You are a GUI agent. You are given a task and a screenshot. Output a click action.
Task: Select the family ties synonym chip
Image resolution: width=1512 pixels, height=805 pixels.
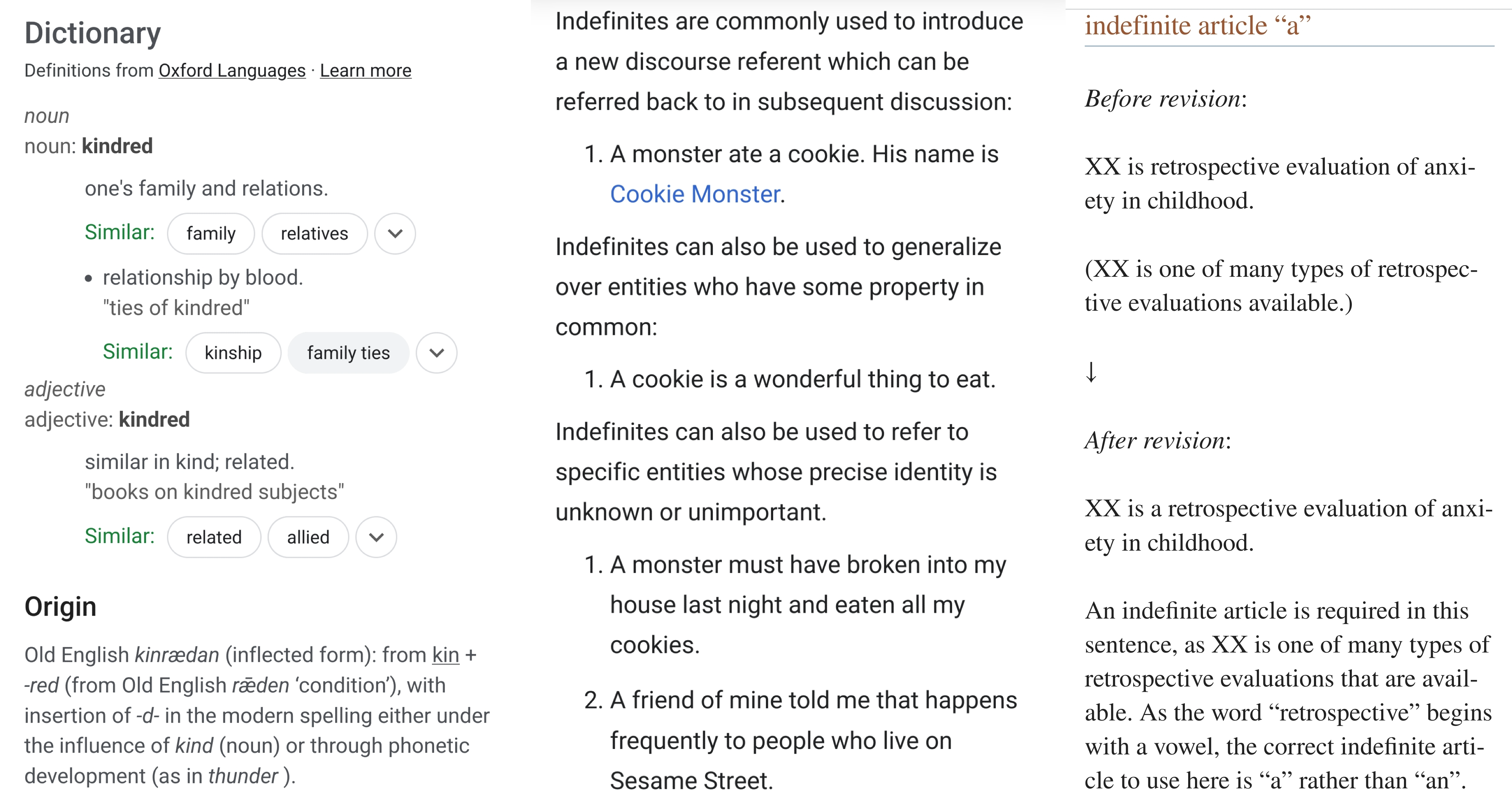[348, 353]
